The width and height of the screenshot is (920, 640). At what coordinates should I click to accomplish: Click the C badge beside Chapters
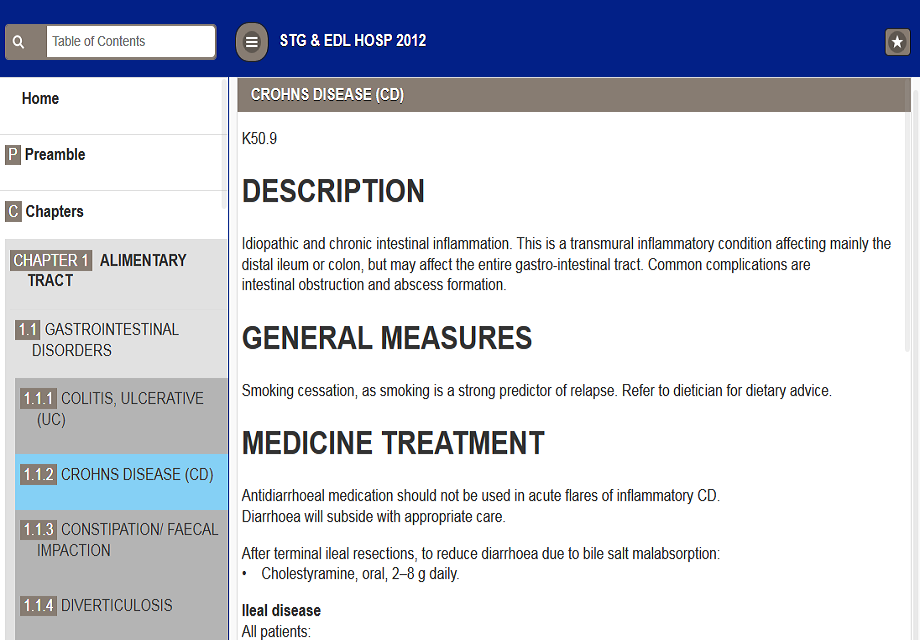click(13, 211)
